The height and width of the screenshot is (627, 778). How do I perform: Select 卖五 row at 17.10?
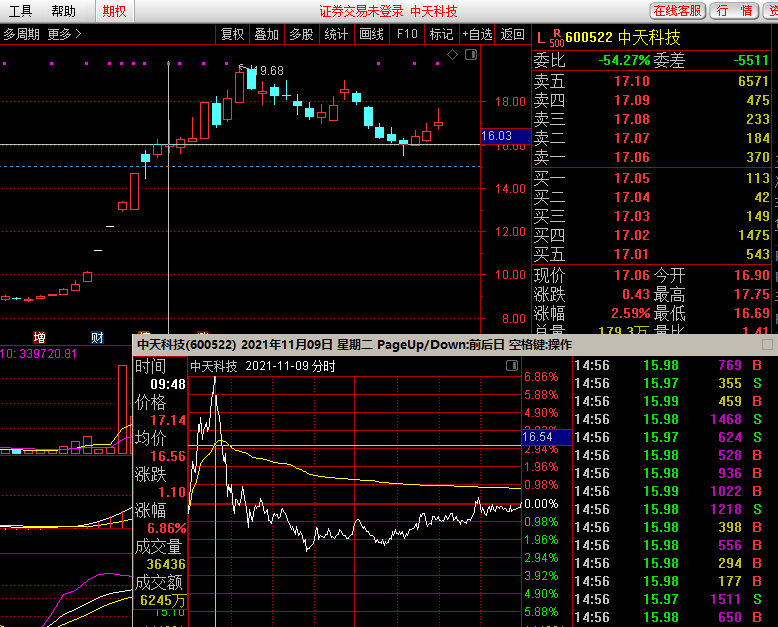pos(651,81)
